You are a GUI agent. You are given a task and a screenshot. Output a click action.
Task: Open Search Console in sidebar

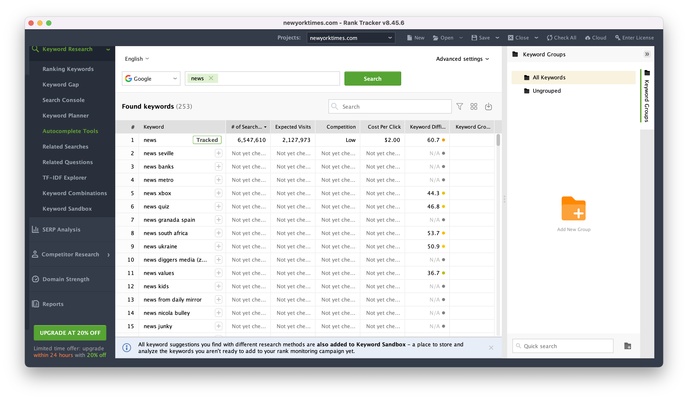[x=63, y=100]
